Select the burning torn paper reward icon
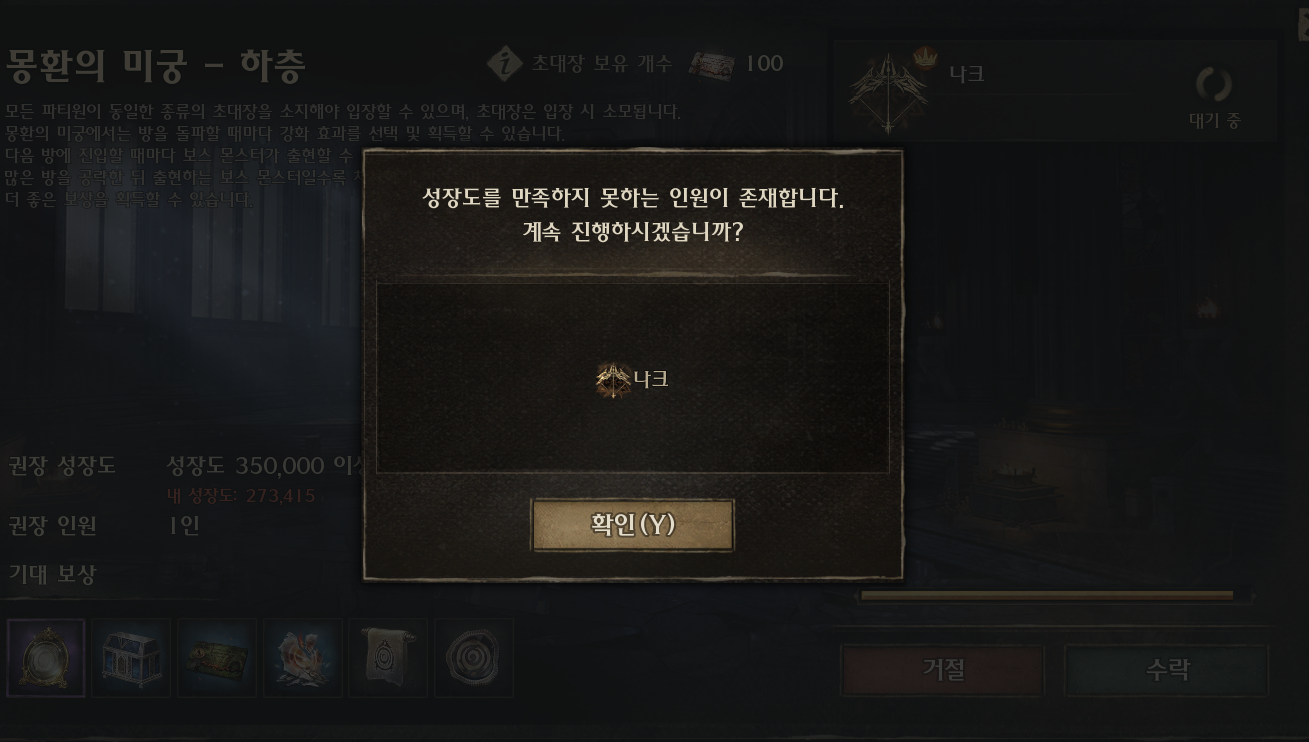Viewport: 1309px width, 742px height. pos(302,657)
